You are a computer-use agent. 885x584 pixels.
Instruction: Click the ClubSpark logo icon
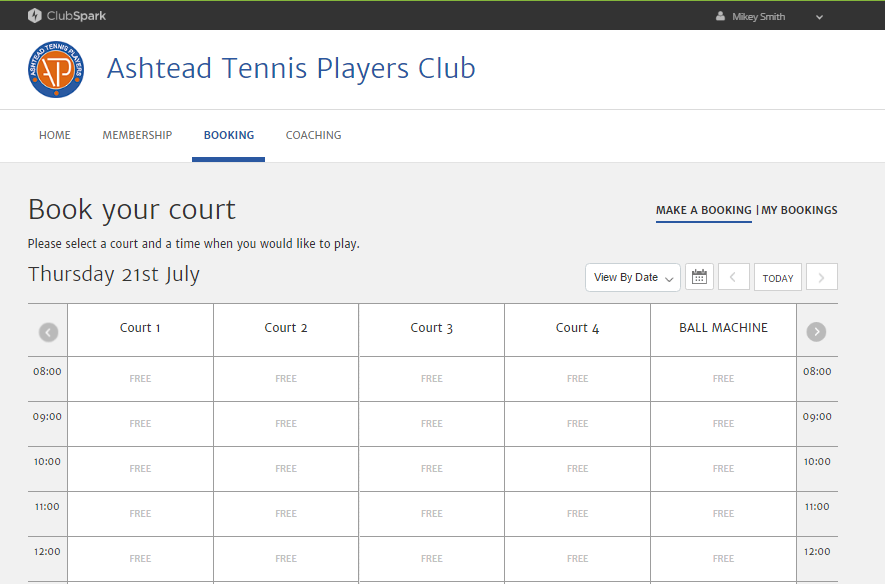point(35,16)
